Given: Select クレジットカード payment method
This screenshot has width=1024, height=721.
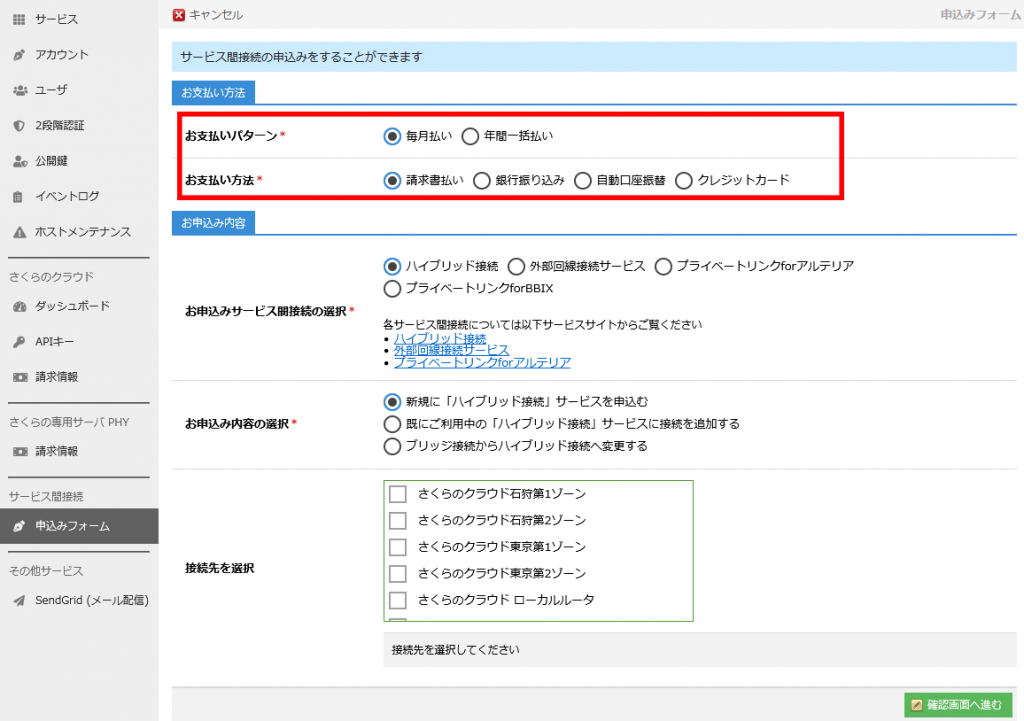Looking at the screenshot, I should (x=684, y=180).
